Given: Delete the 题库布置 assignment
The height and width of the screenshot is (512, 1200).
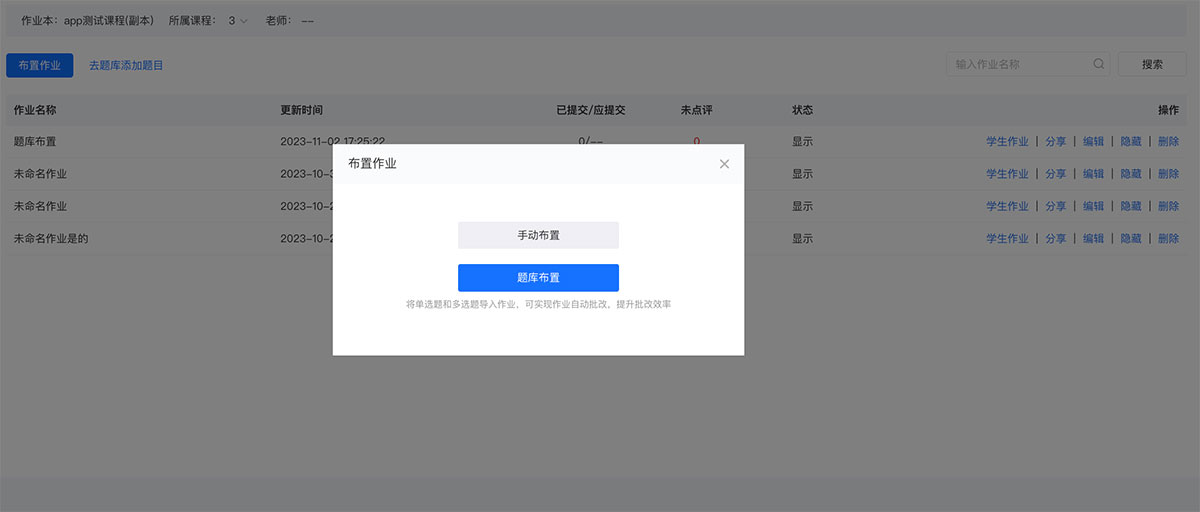Looking at the screenshot, I should [1168, 142].
